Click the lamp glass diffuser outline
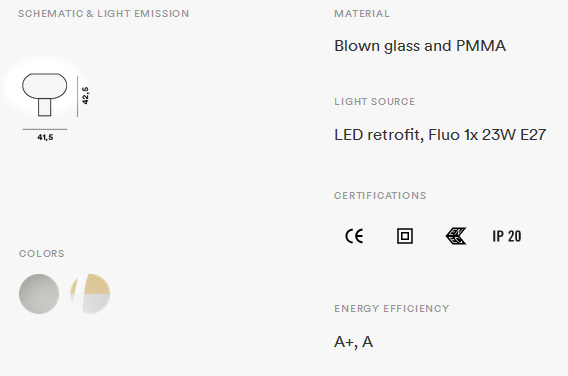 (x=45, y=86)
